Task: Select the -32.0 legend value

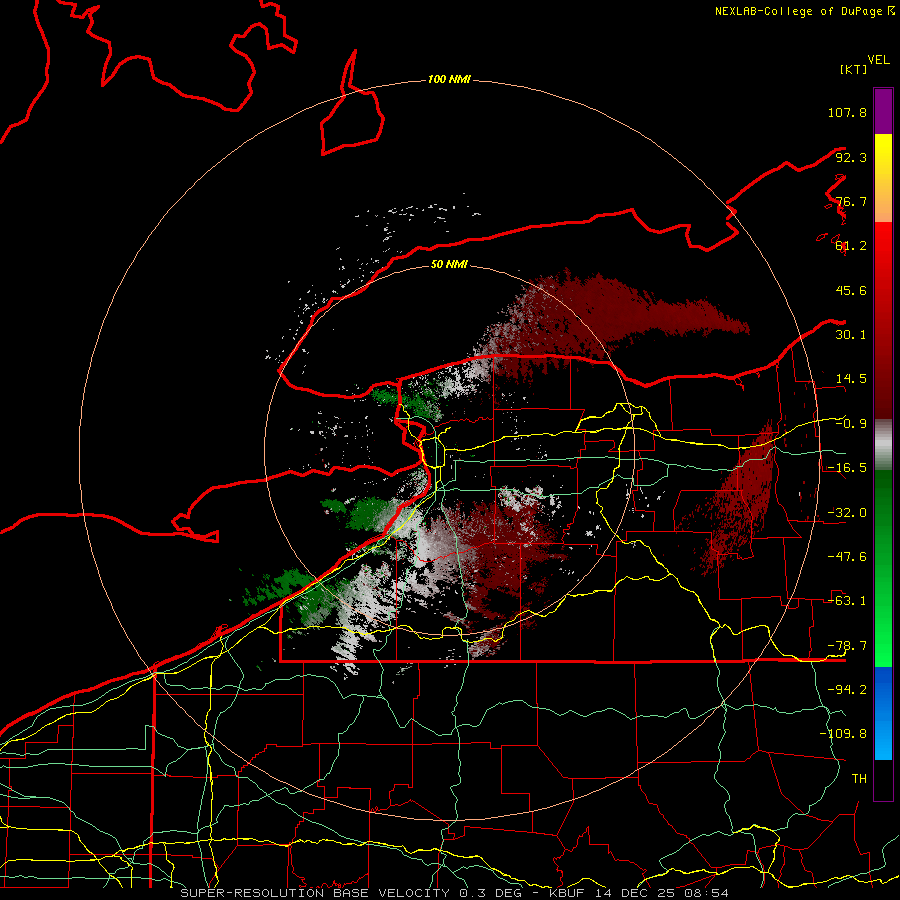Action: tap(847, 513)
